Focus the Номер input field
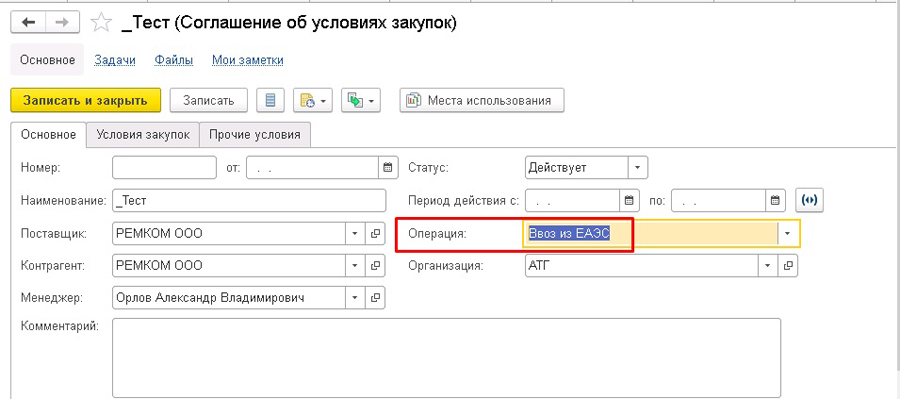The image size is (900, 399). pos(165,168)
